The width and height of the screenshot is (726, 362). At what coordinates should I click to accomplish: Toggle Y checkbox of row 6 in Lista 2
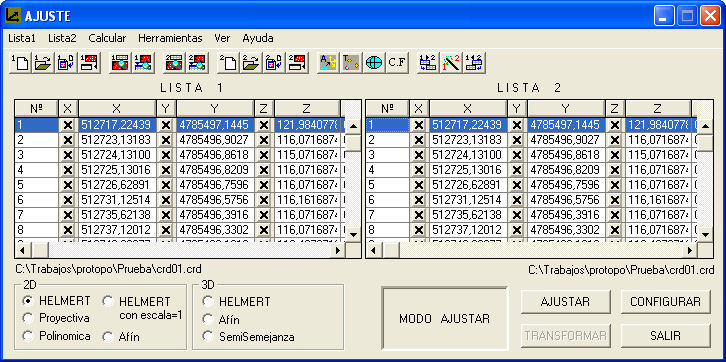[517, 200]
